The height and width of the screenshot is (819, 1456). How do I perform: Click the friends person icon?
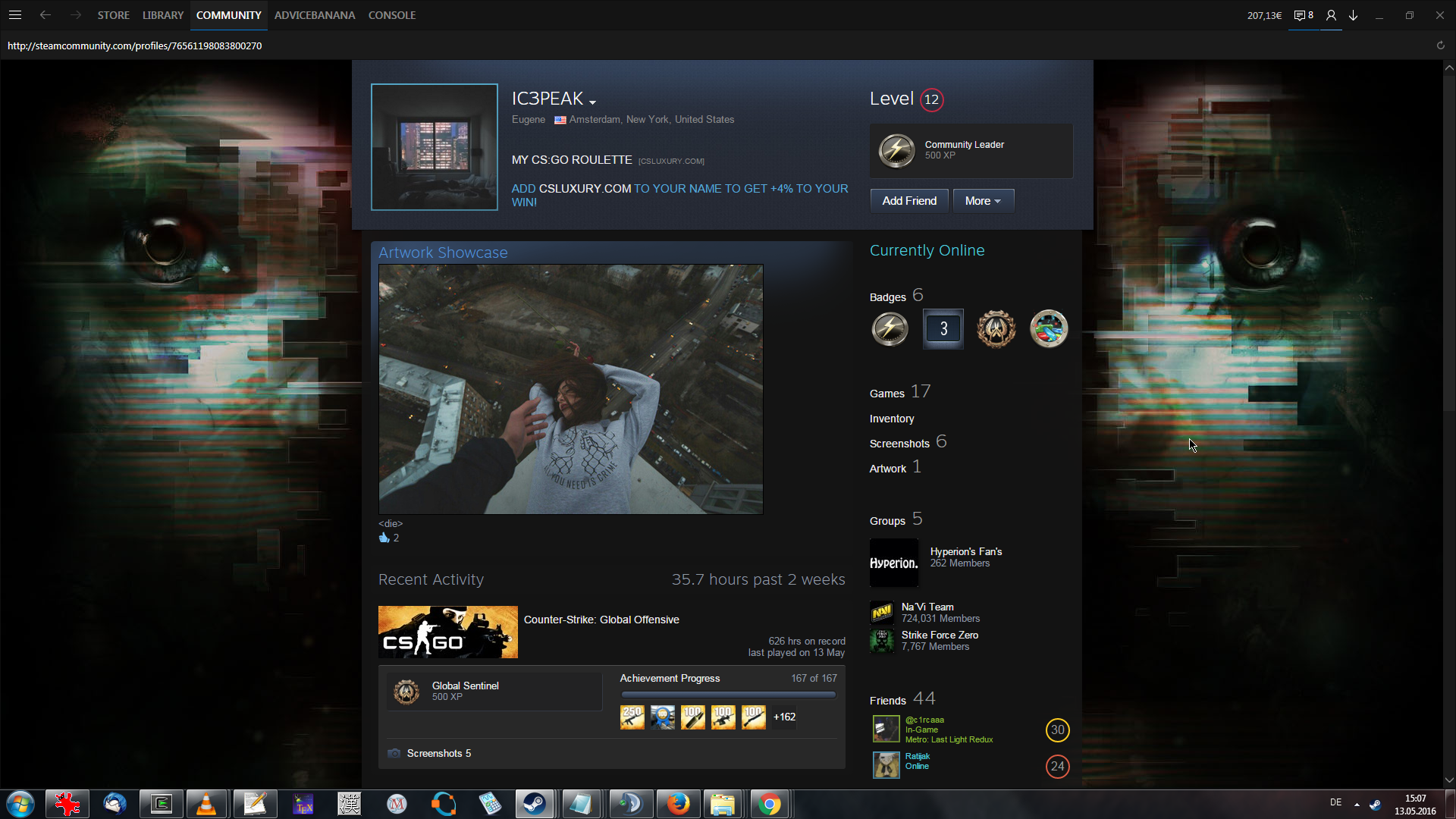[x=1331, y=15]
